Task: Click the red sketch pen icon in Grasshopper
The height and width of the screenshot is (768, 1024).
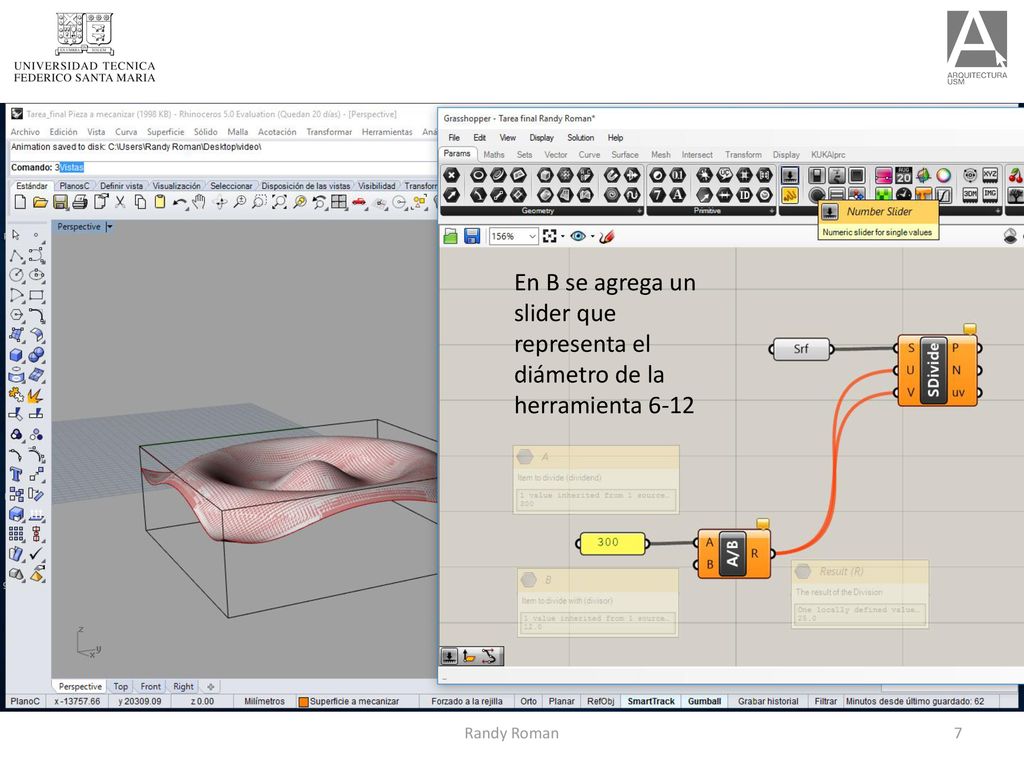Action: coord(607,236)
